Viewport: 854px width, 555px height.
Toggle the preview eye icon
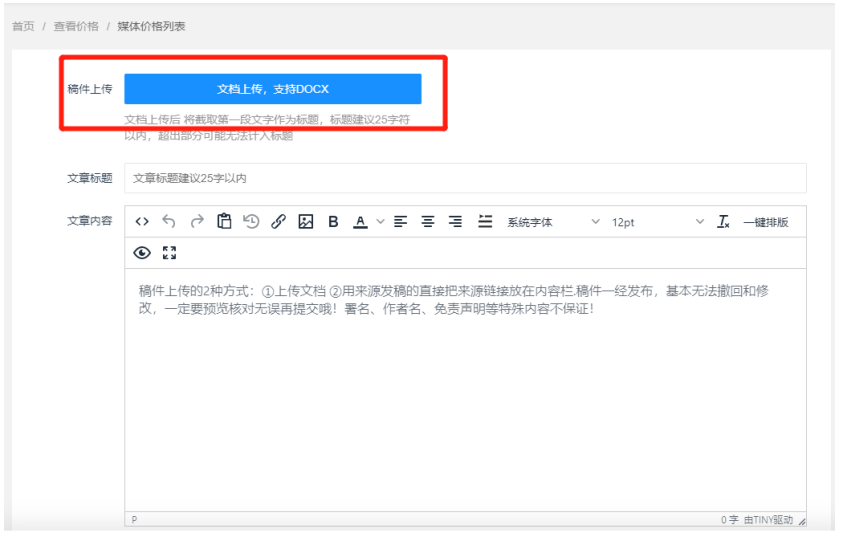142,253
